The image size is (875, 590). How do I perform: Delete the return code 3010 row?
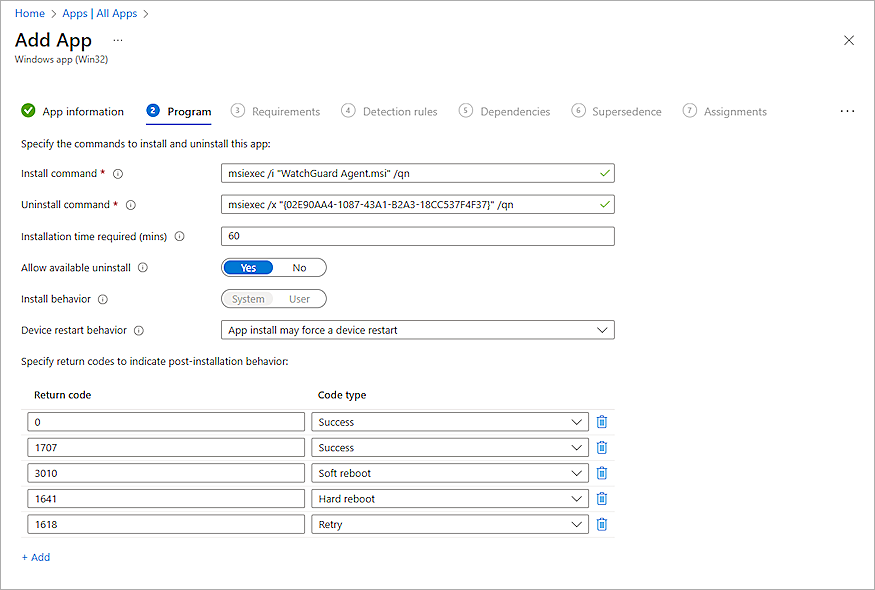(x=602, y=473)
